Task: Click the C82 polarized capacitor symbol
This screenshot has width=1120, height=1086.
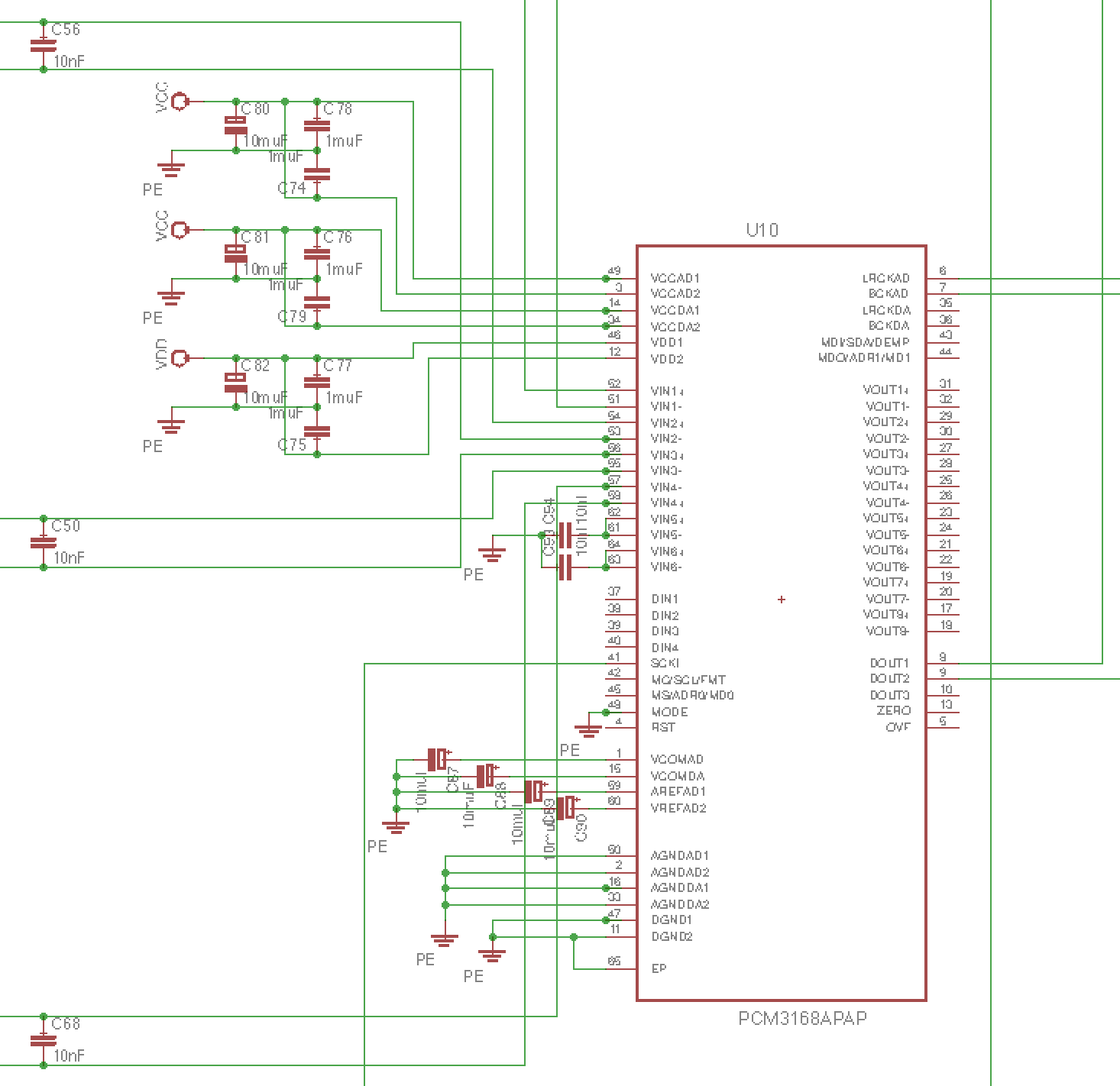Action: [235, 382]
